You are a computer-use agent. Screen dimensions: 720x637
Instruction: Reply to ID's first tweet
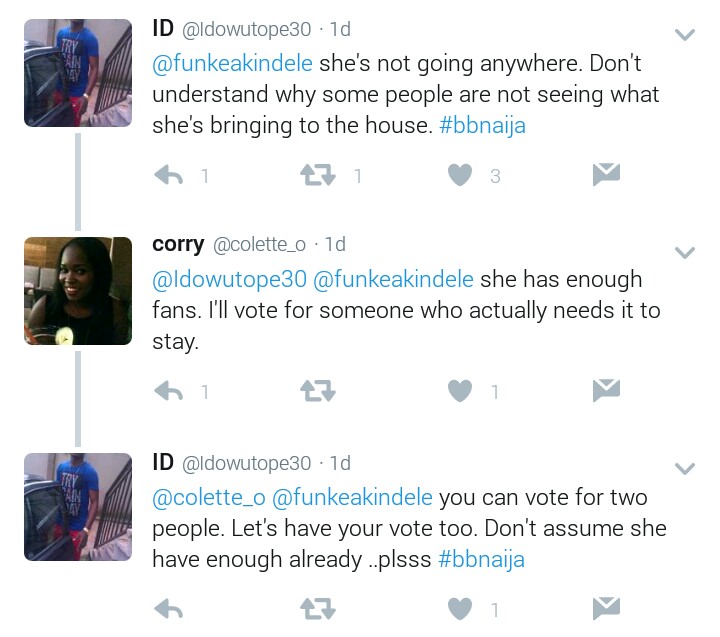click(x=171, y=176)
